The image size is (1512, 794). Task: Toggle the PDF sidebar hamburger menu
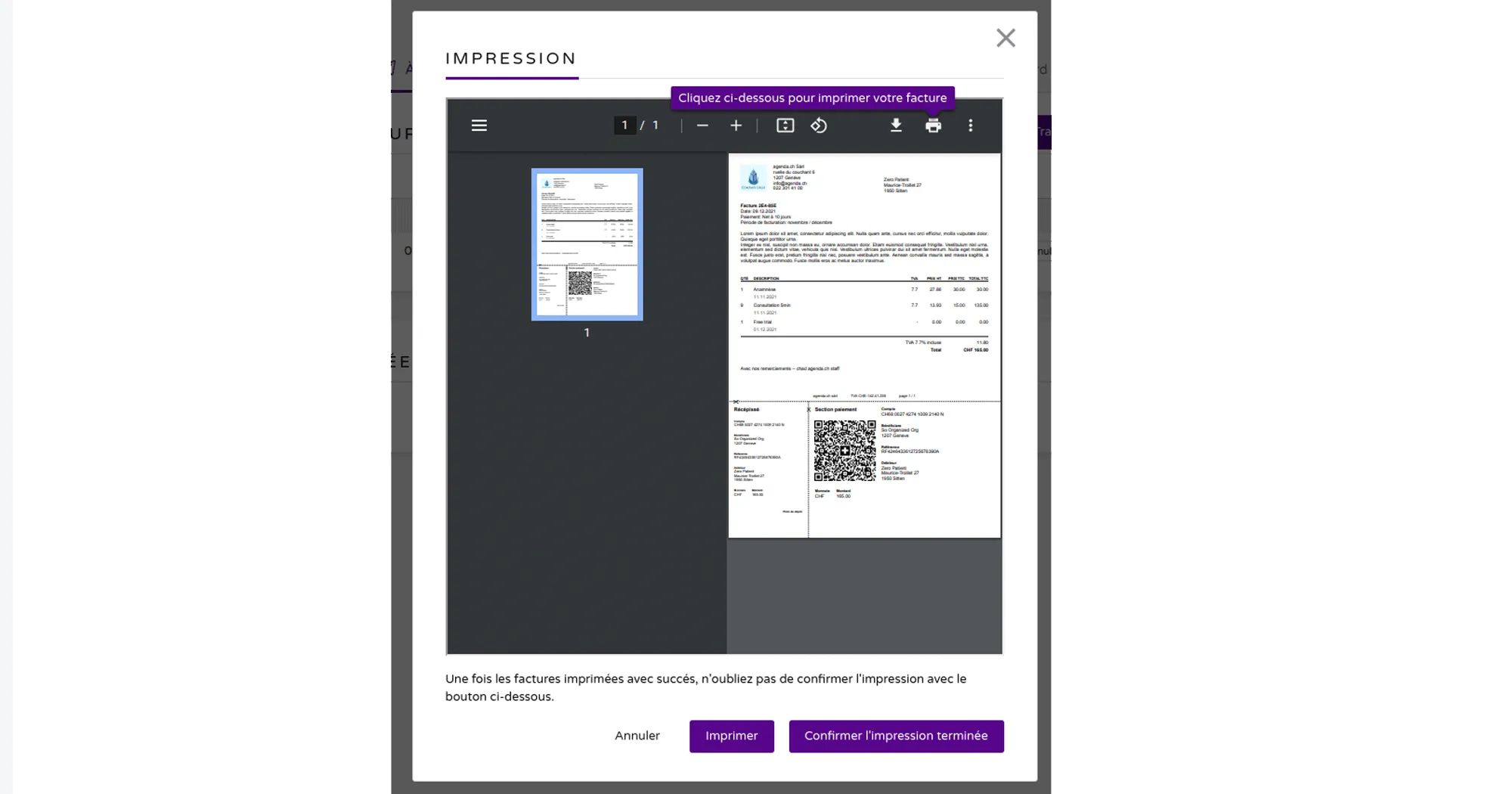479,126
